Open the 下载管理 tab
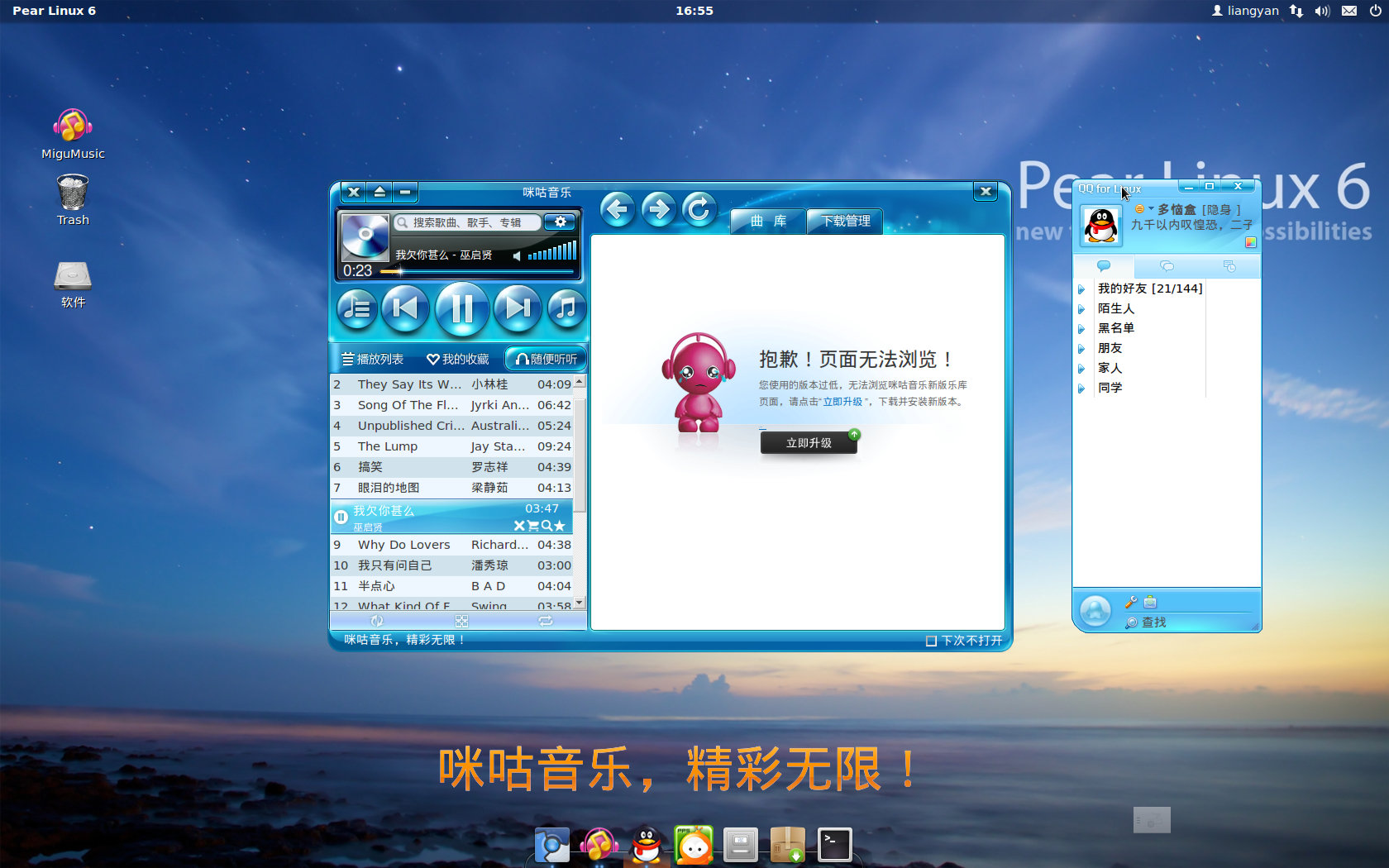This screenshot has height=868, width=1389. pyautogui.click(x=845, y=221)
